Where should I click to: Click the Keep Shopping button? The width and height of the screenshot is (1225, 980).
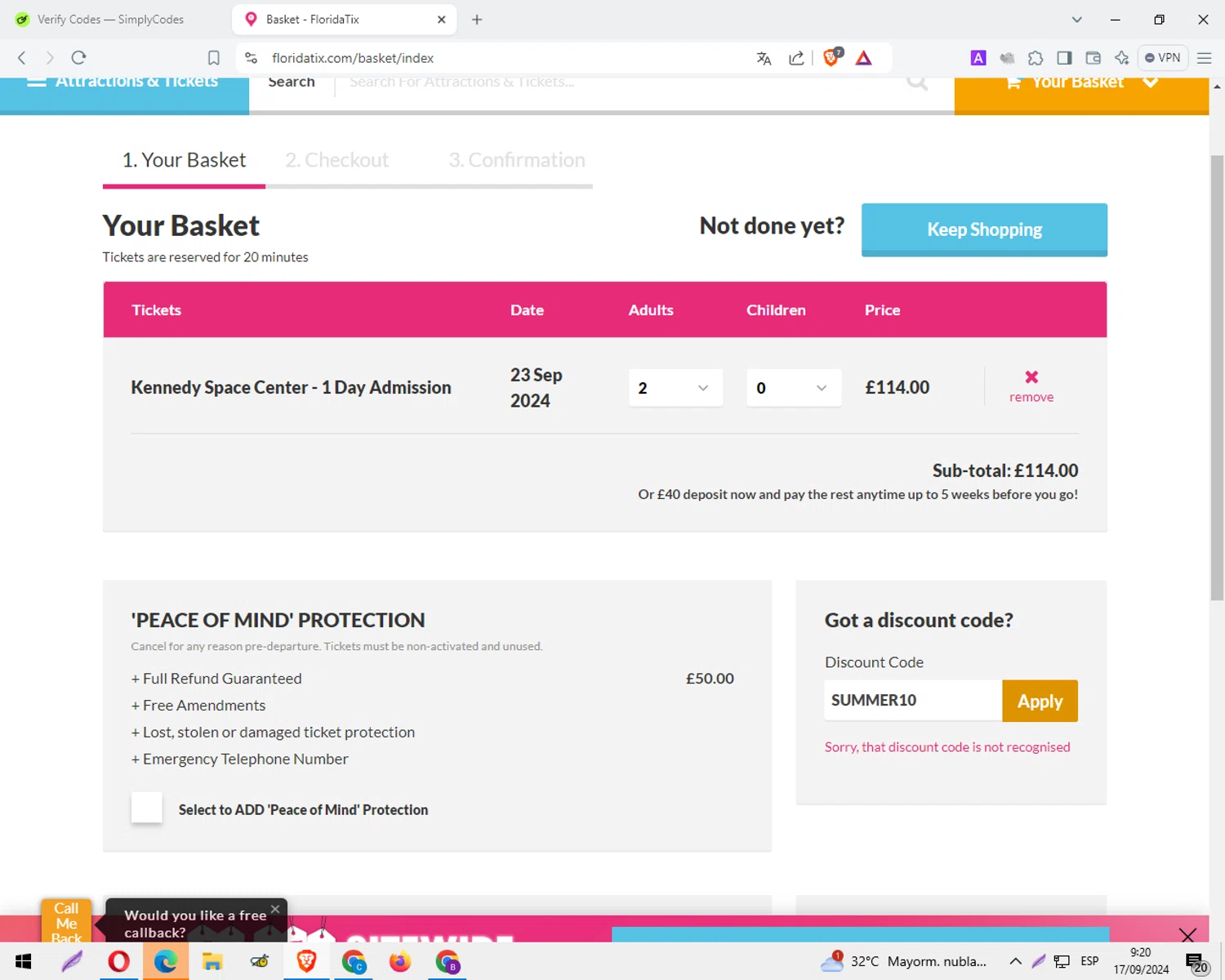point(984,229)
